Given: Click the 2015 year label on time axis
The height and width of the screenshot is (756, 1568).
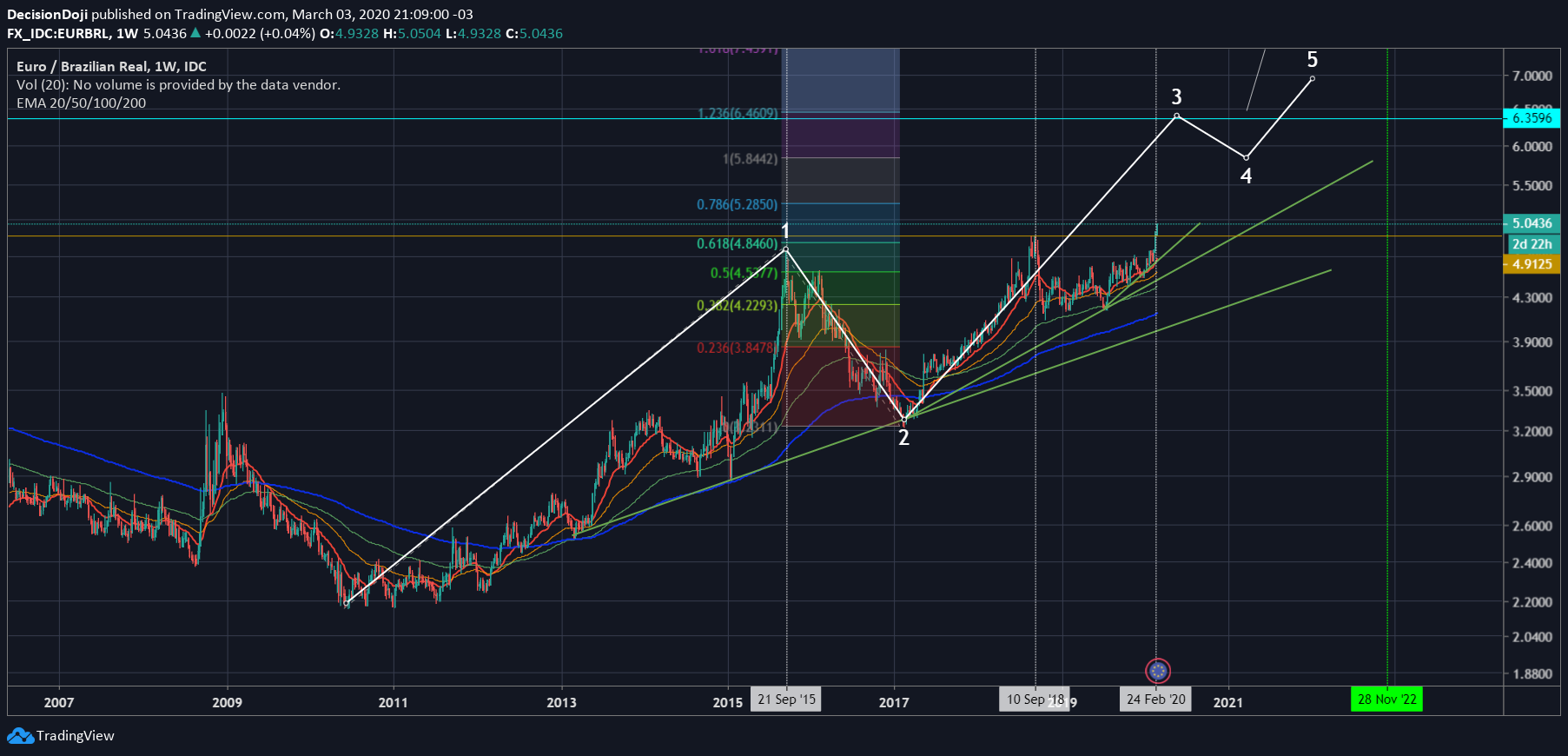Looking at the screenshot, I should click(728, 702).
